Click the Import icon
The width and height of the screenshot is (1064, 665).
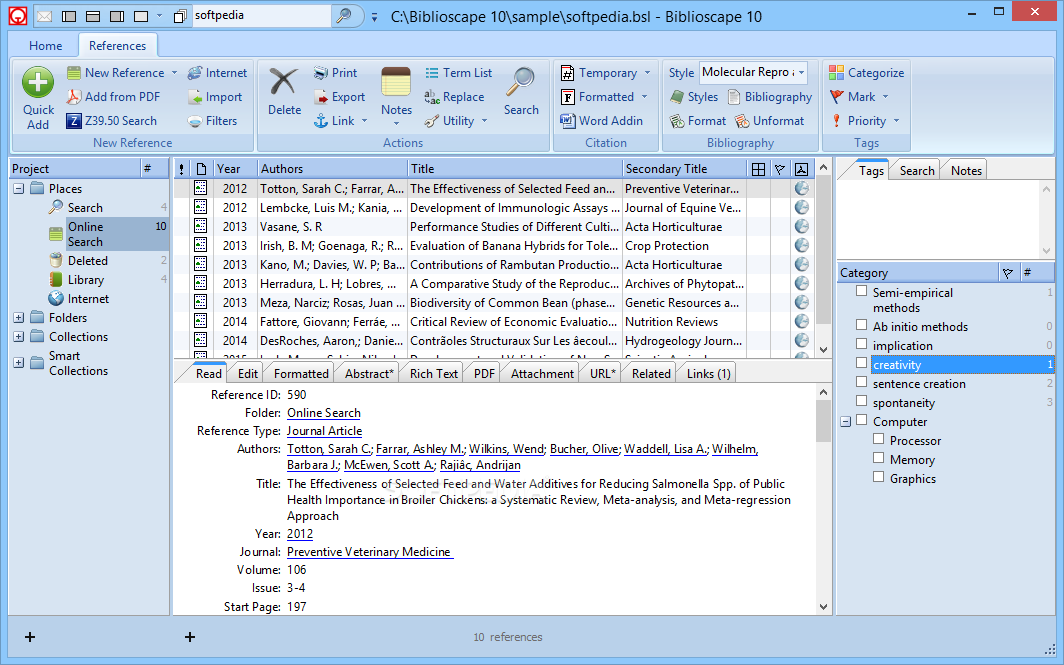coord(195,97)
